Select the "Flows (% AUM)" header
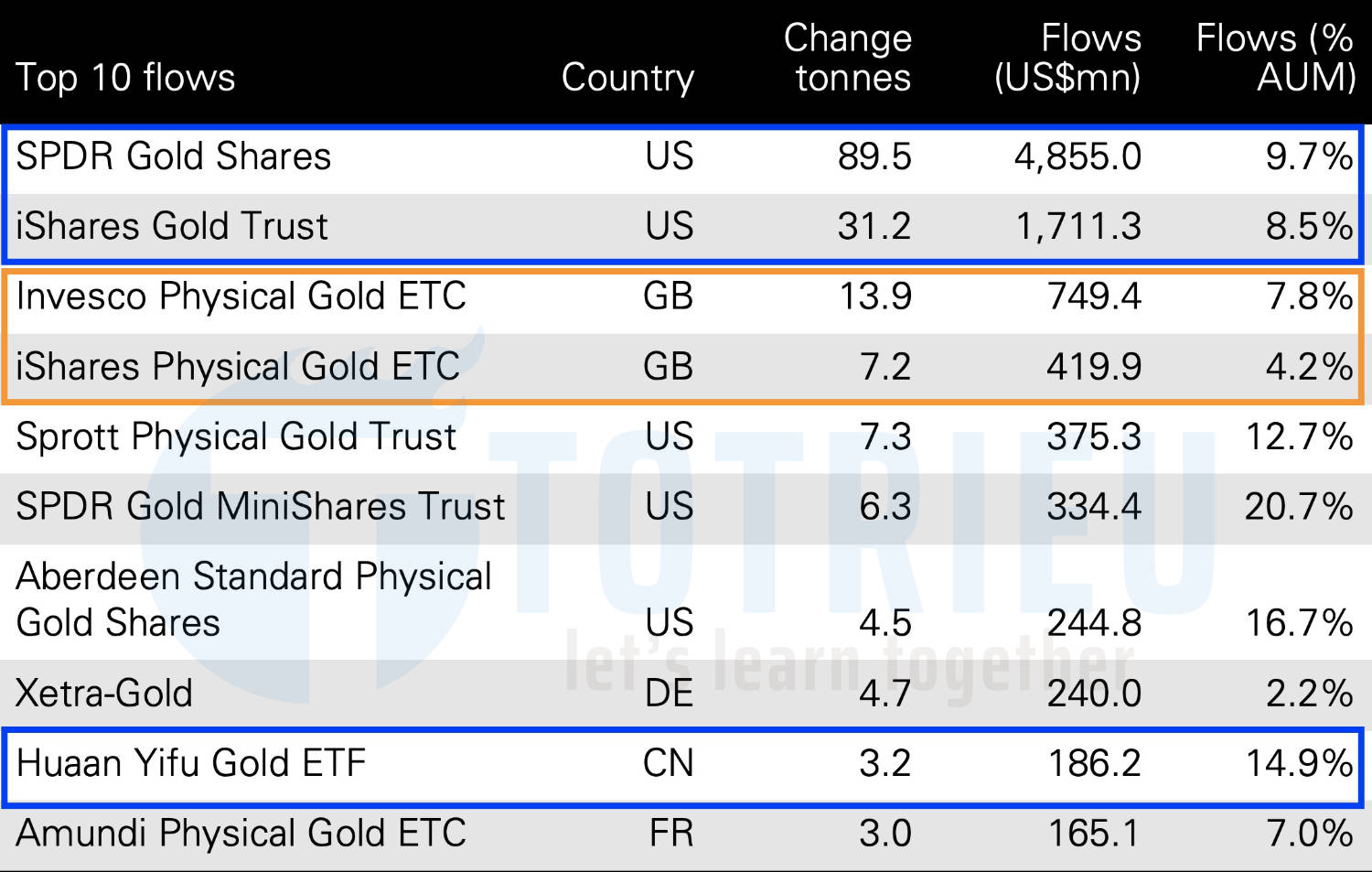This screenshot has width=1372, height=872. pos(1275,58)
